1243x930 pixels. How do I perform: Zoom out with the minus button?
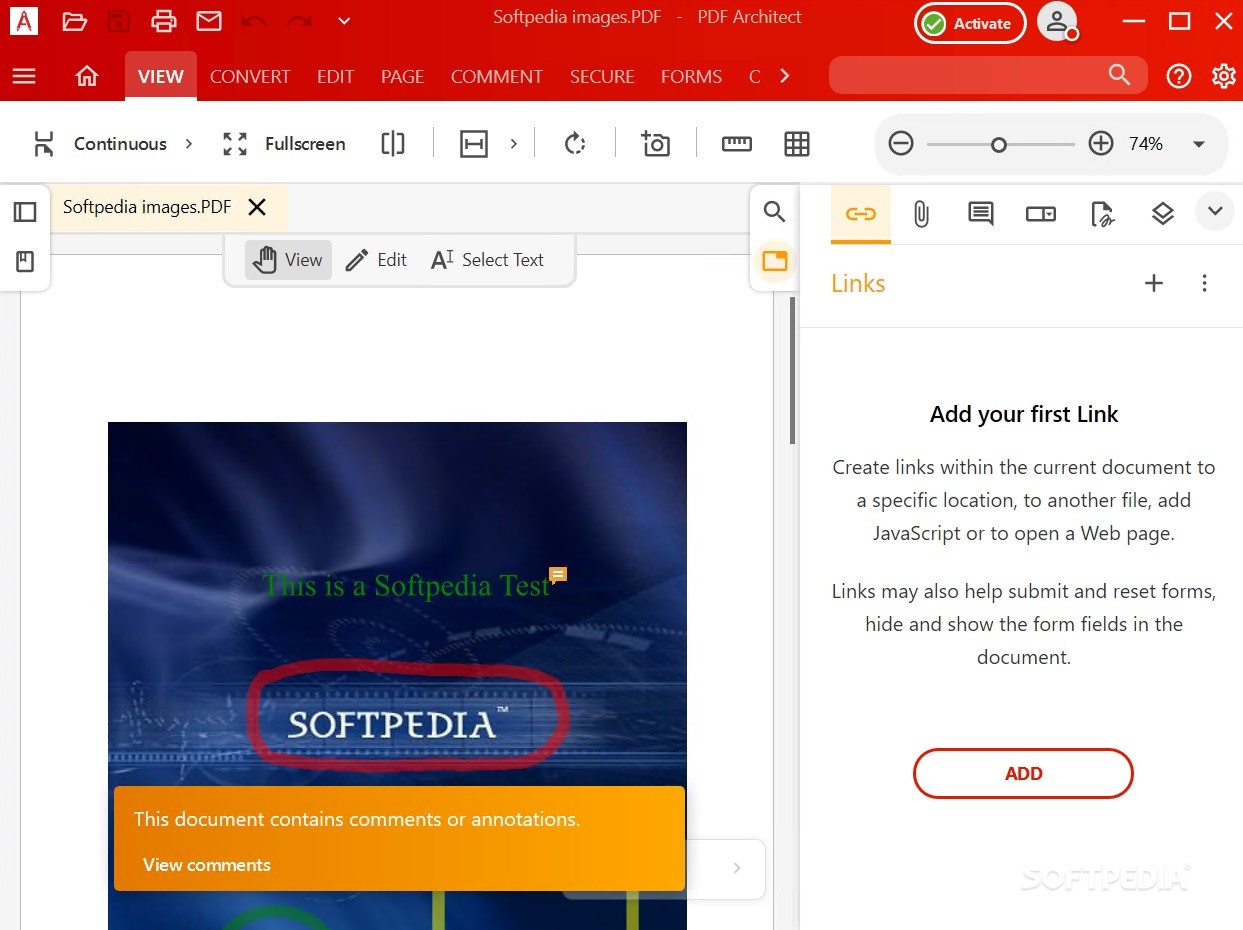pyautogui.click(x=901, y=144)
